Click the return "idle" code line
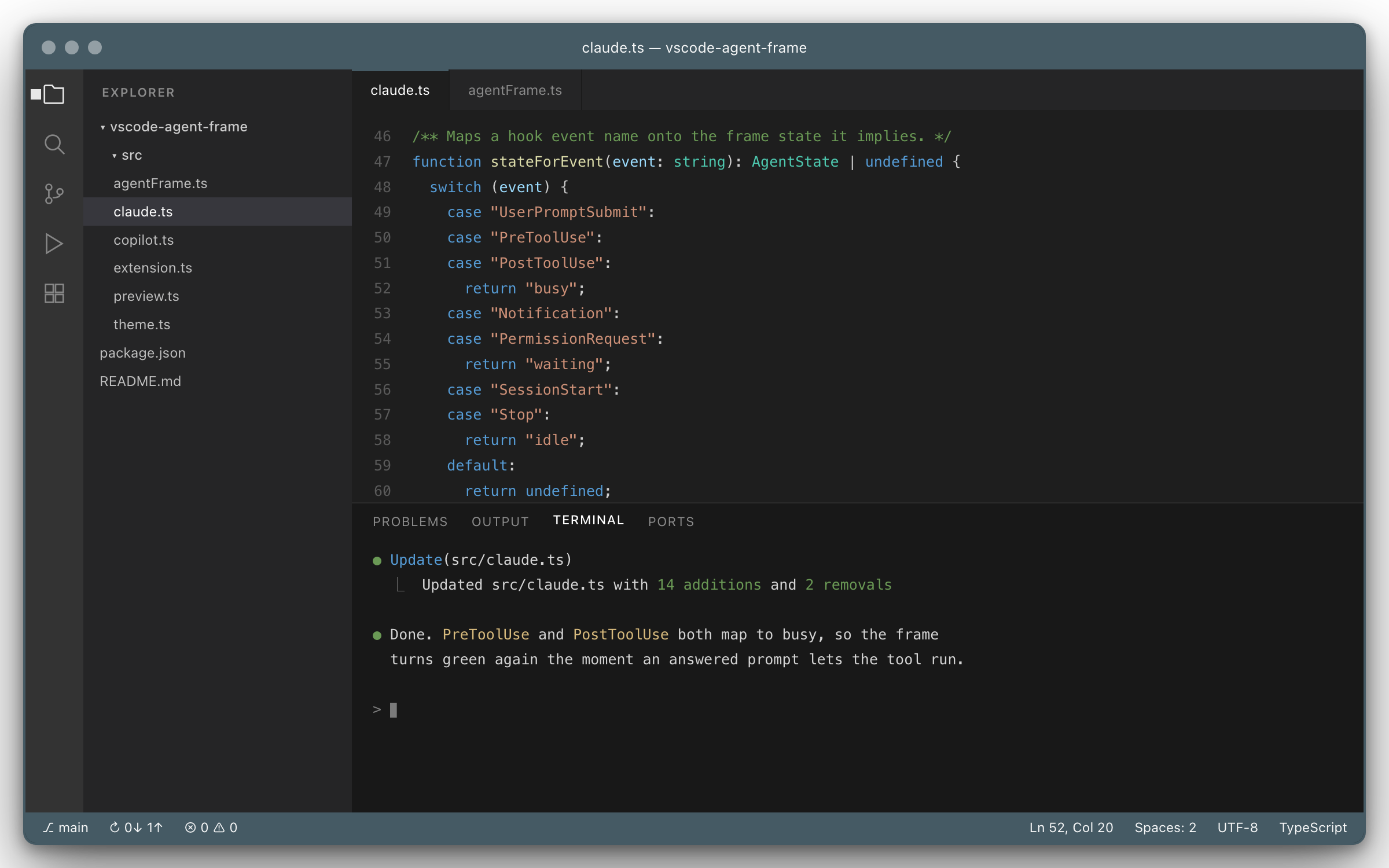 pos(525,440)
